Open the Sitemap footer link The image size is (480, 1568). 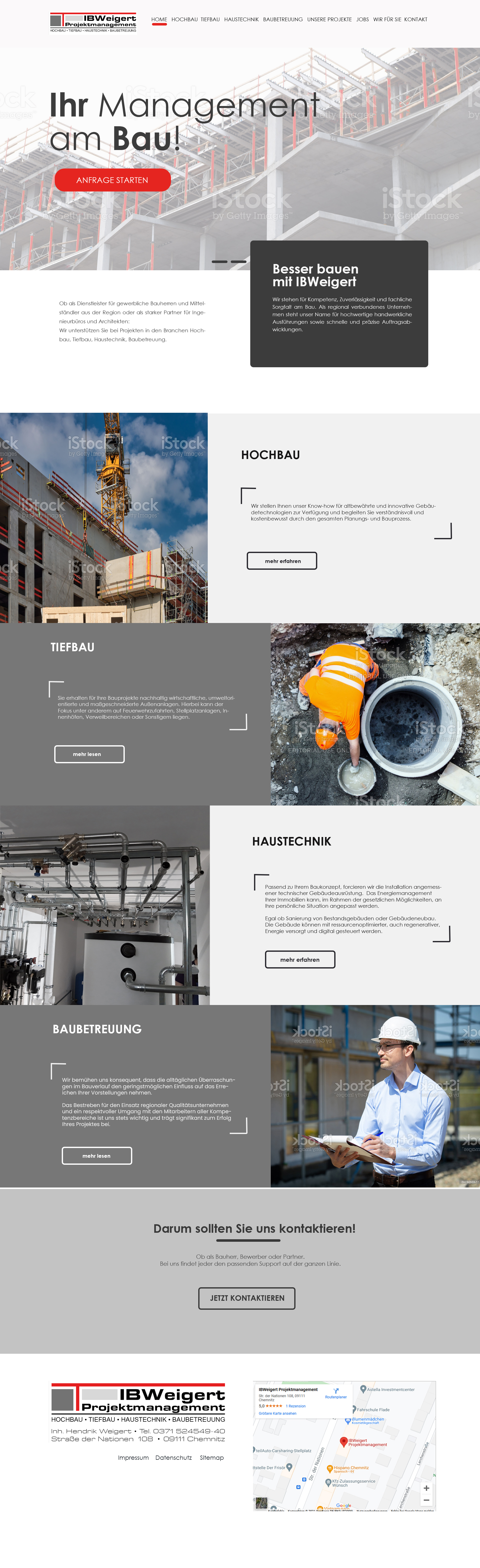[212, 1458]
